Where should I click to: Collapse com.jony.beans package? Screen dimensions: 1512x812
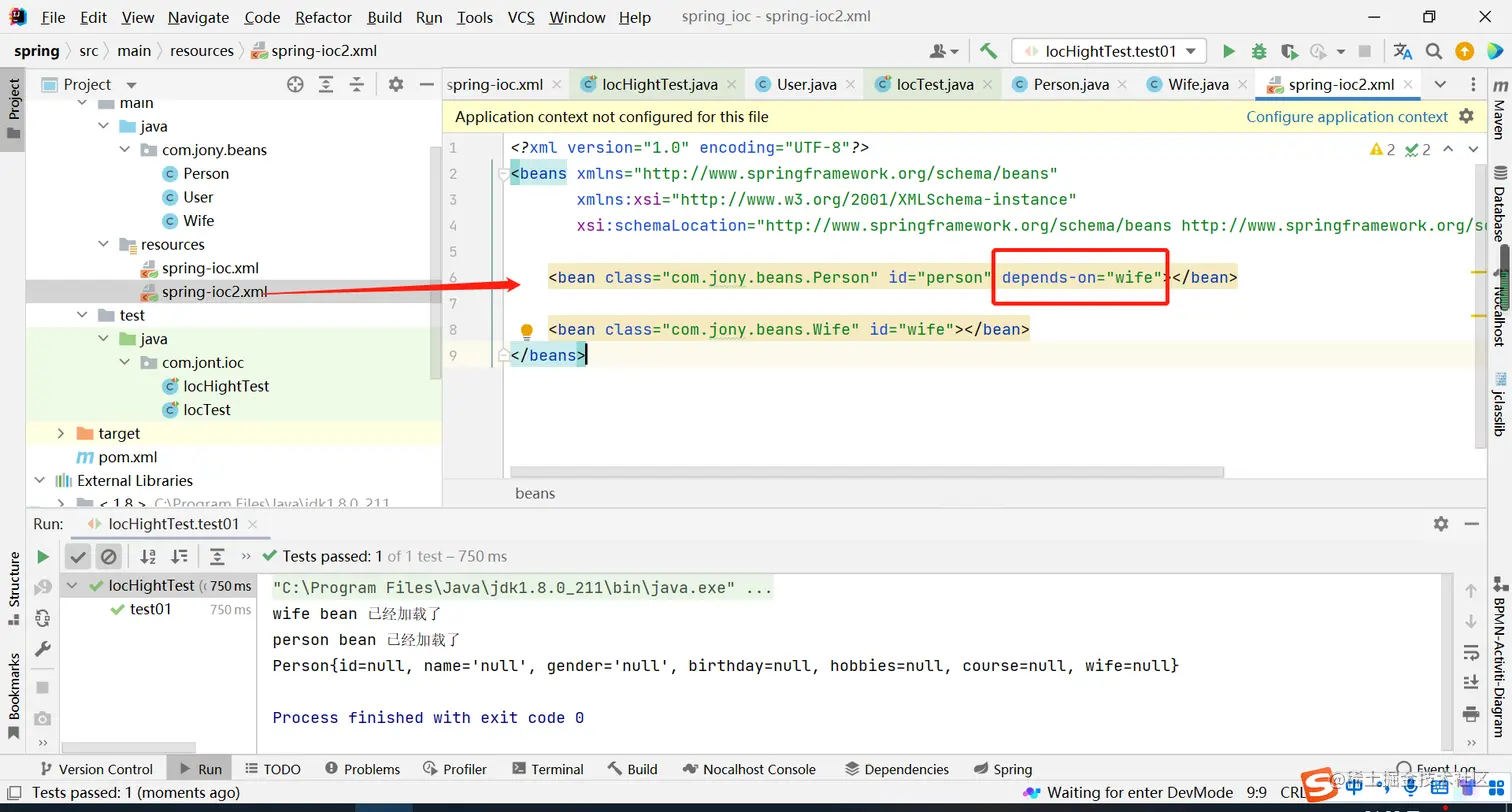tap(125, 150)
